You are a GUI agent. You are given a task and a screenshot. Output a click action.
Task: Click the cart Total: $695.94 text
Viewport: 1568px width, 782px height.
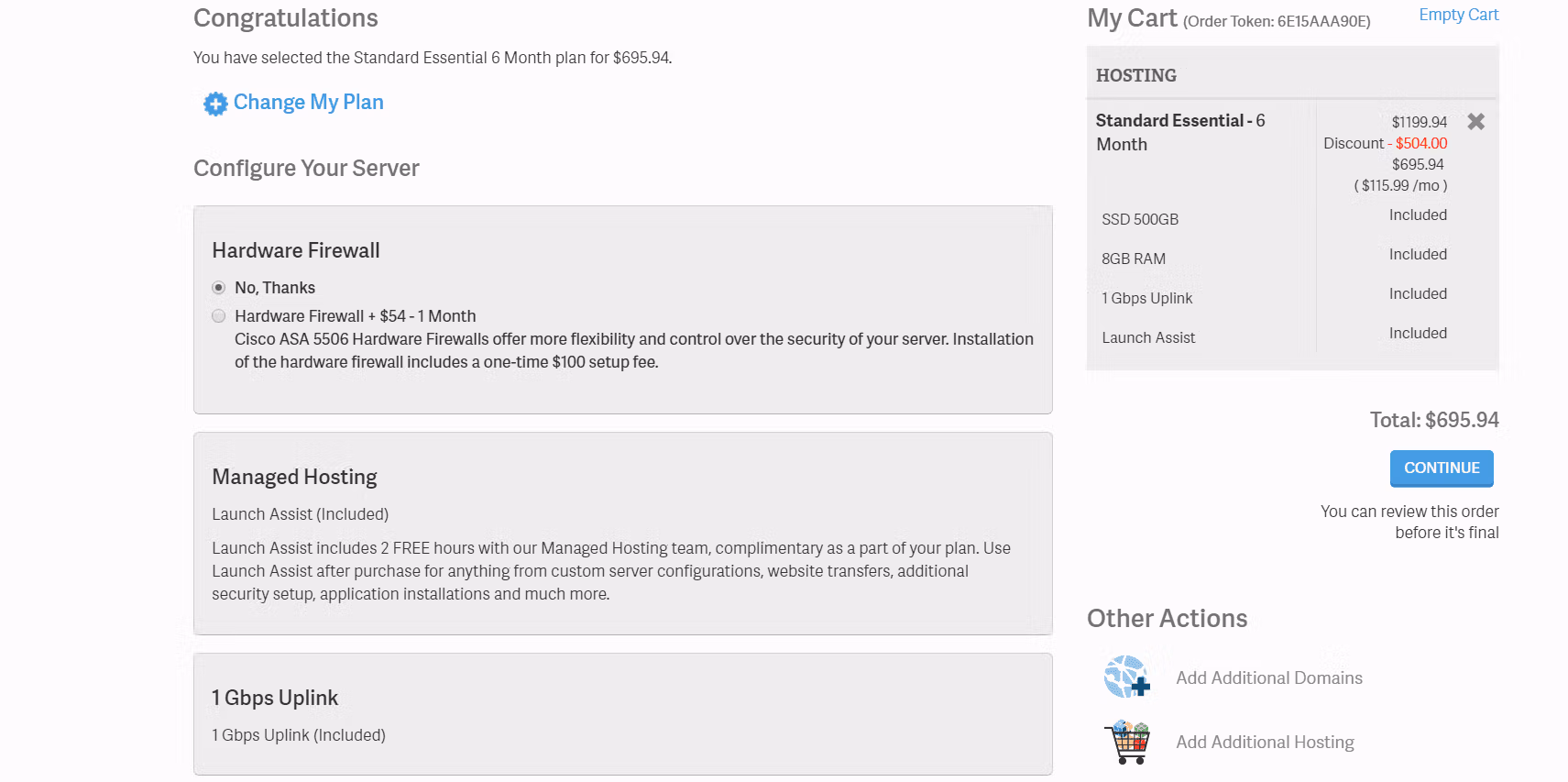click(x=1433, y=420)
